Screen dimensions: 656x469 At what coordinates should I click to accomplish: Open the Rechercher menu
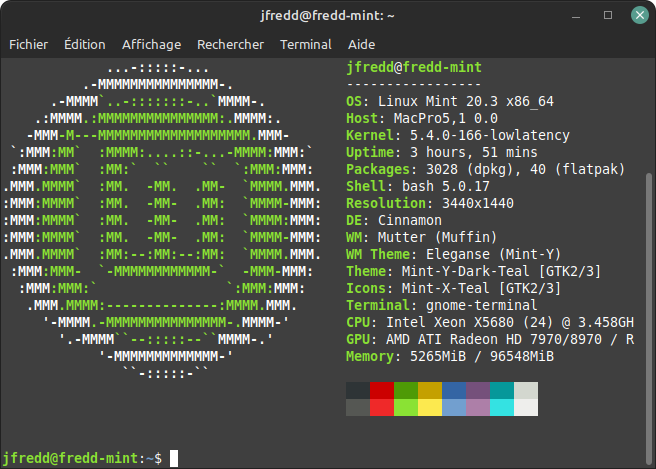[231, 44]
